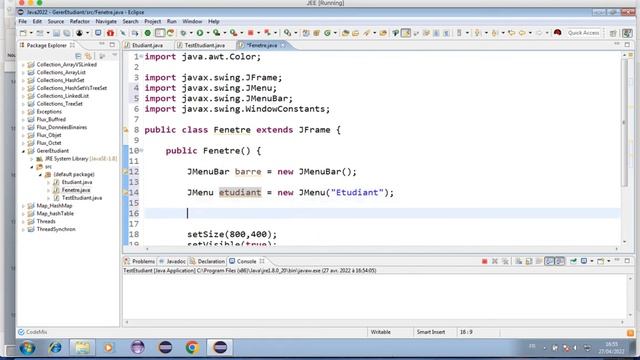Maximize the editor area
The height and width of the screenshot is (360, 640).
coord(627,44)
